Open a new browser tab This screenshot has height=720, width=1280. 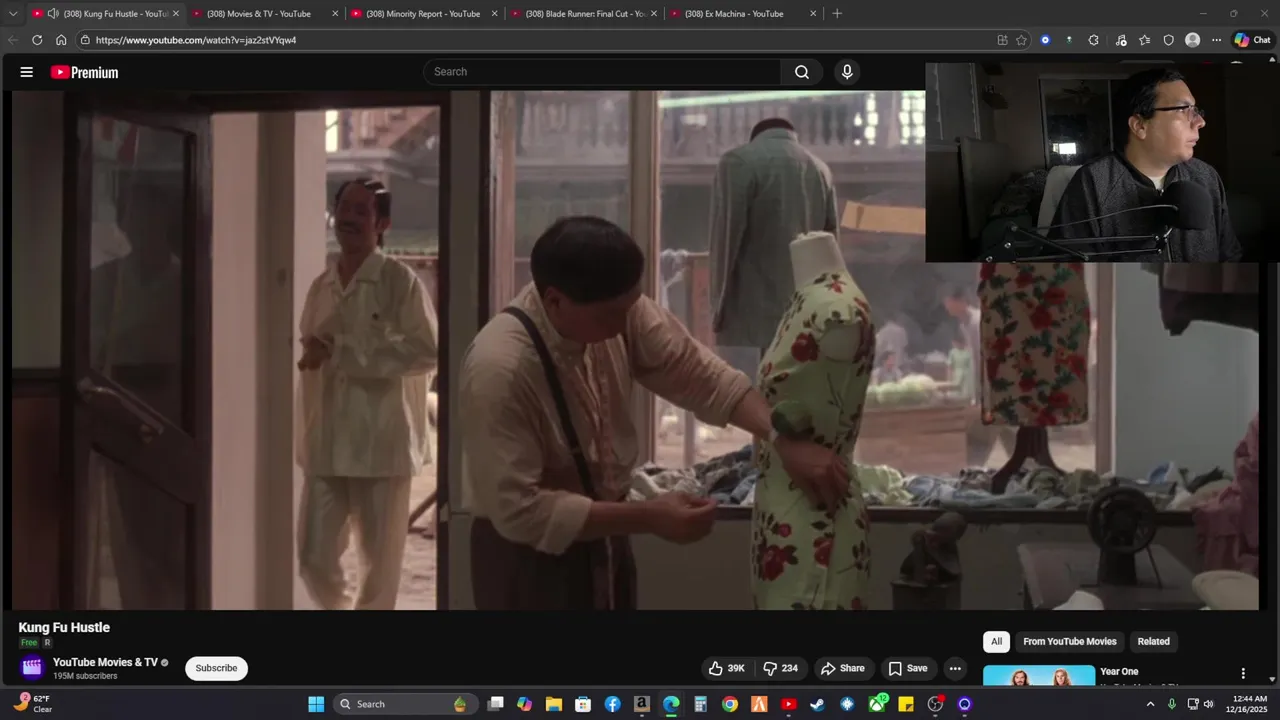pos(837,14)
